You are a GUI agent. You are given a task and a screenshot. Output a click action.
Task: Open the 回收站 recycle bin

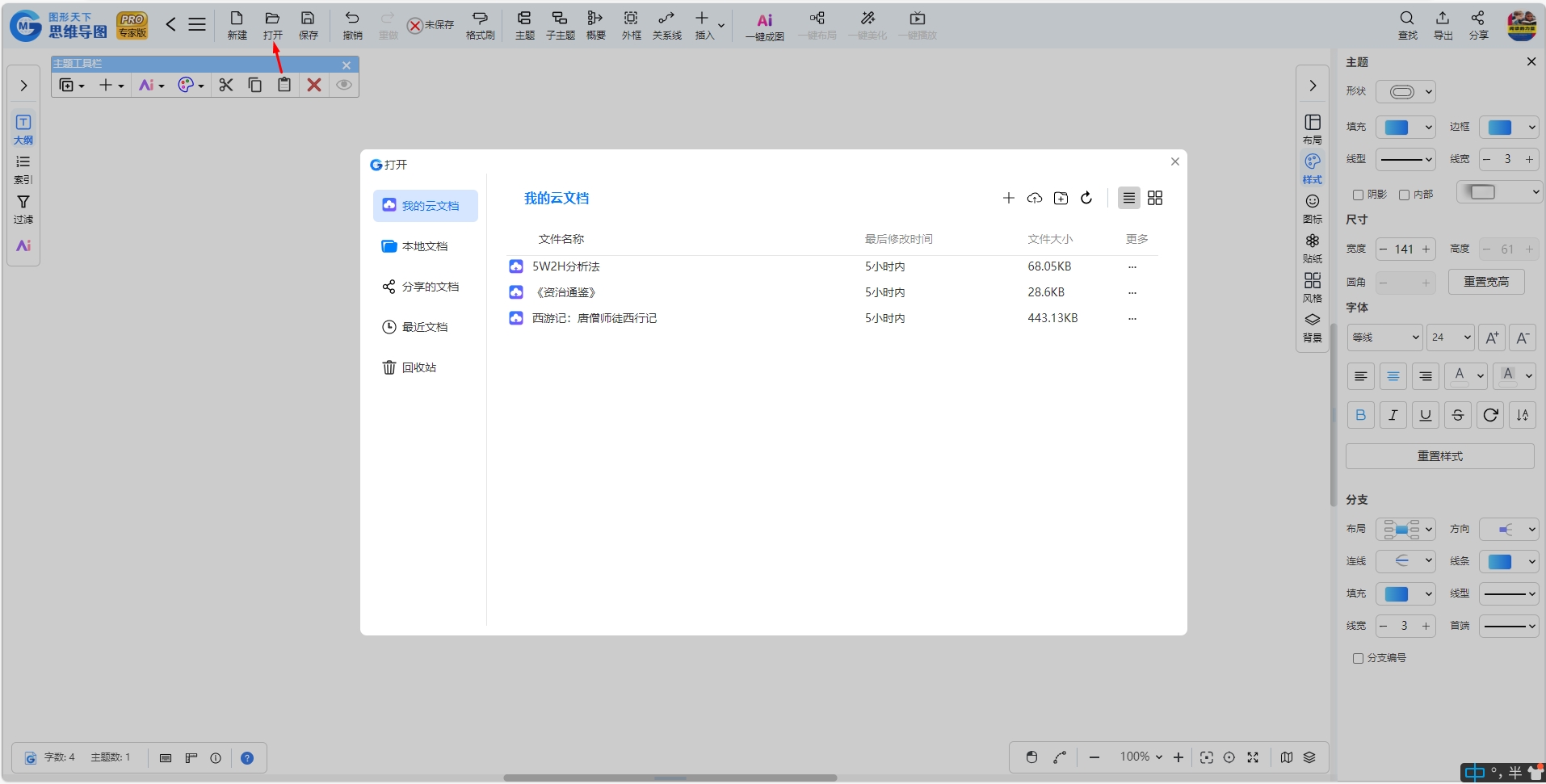[x=426, y=367]
